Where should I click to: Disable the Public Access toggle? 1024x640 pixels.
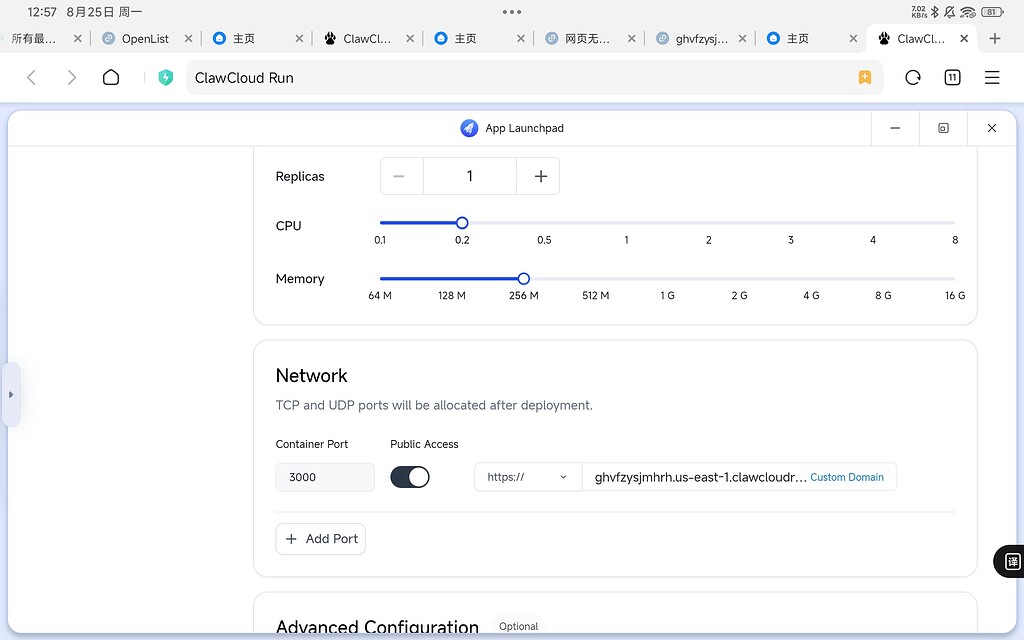(409, 477)
